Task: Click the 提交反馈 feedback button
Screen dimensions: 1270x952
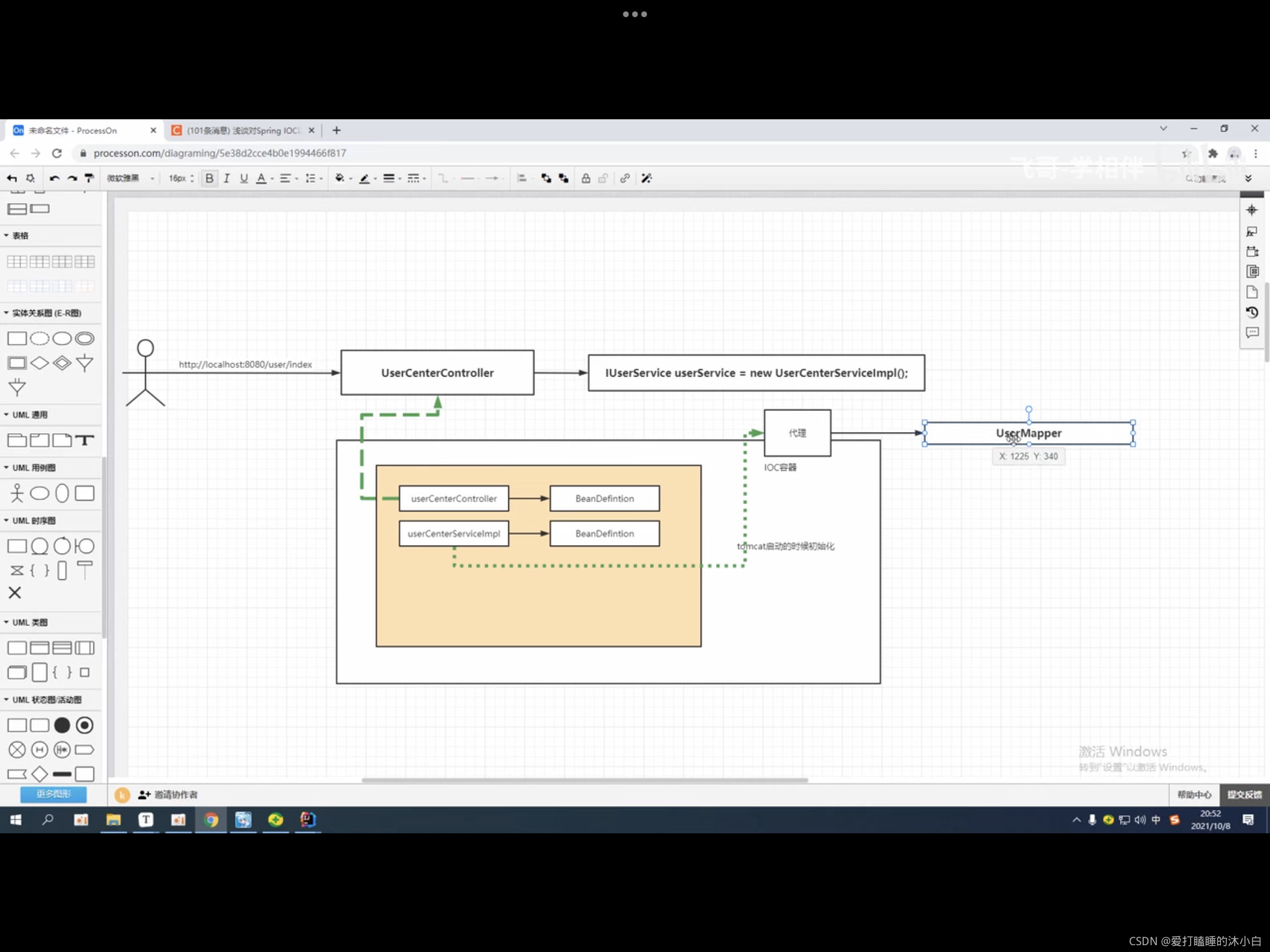Action: tap(1244, 795)
